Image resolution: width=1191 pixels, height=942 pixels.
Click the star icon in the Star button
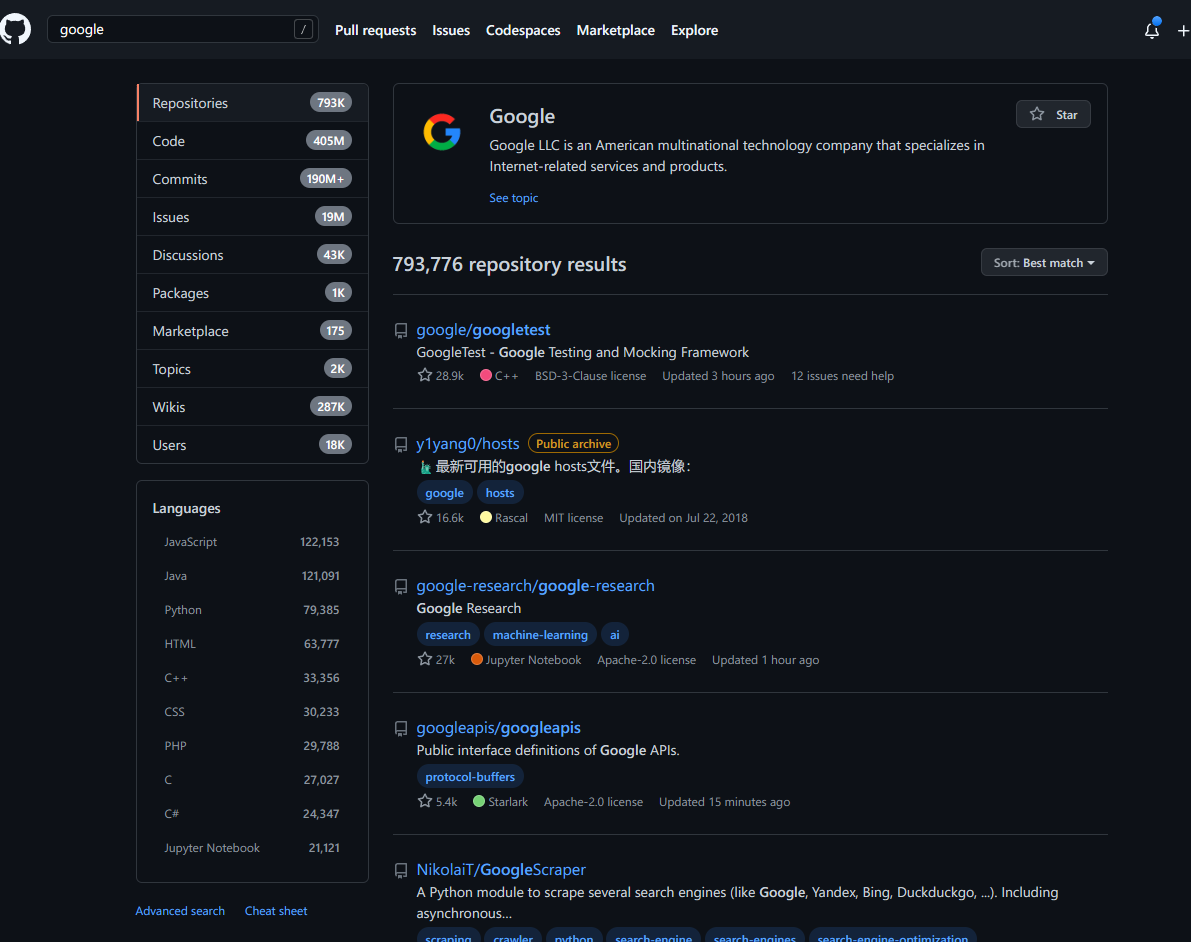click(x=1037, y=114)
